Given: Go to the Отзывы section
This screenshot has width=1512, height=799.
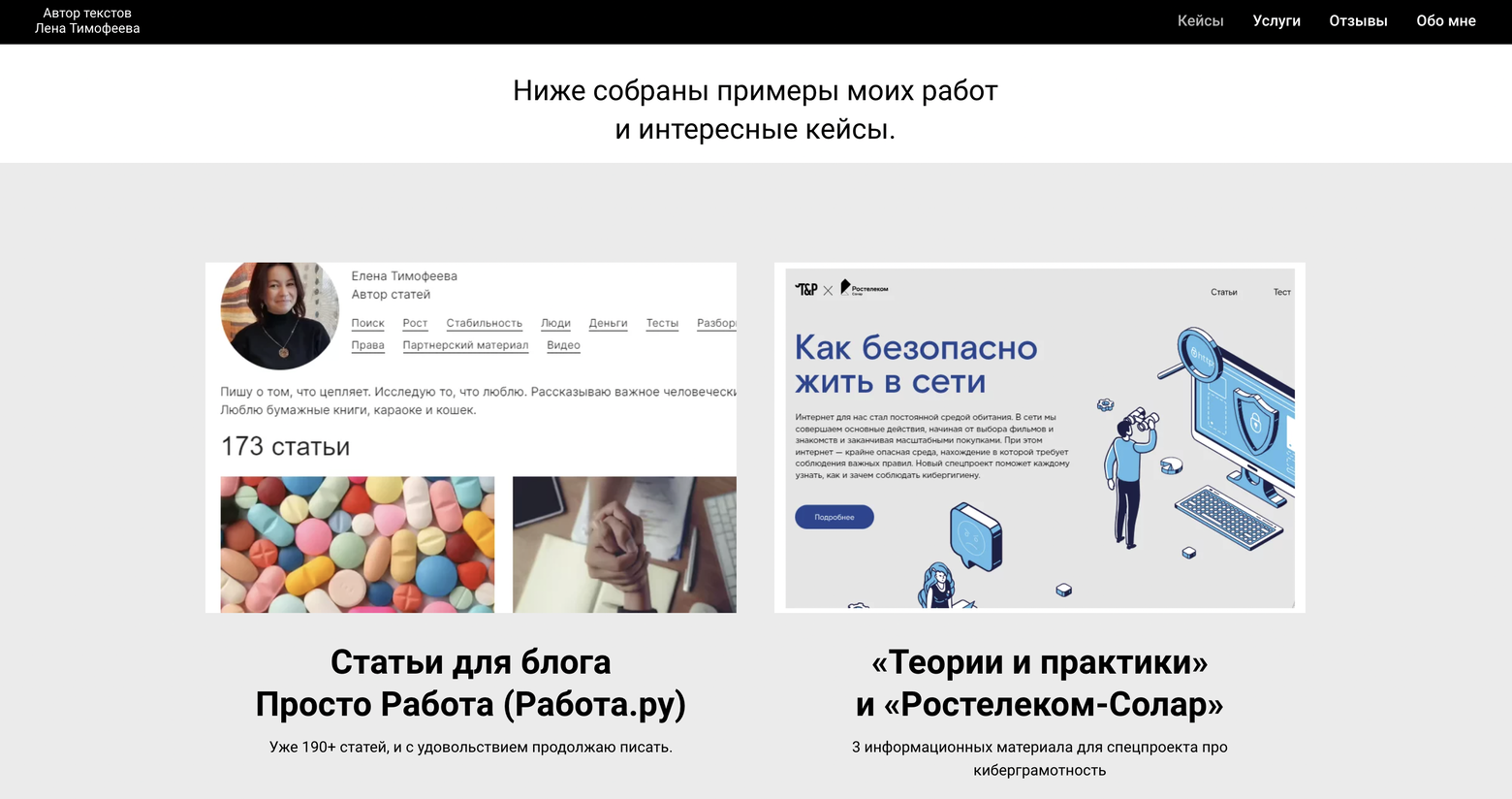Looking at the screenshot, I should point(1358,20).
